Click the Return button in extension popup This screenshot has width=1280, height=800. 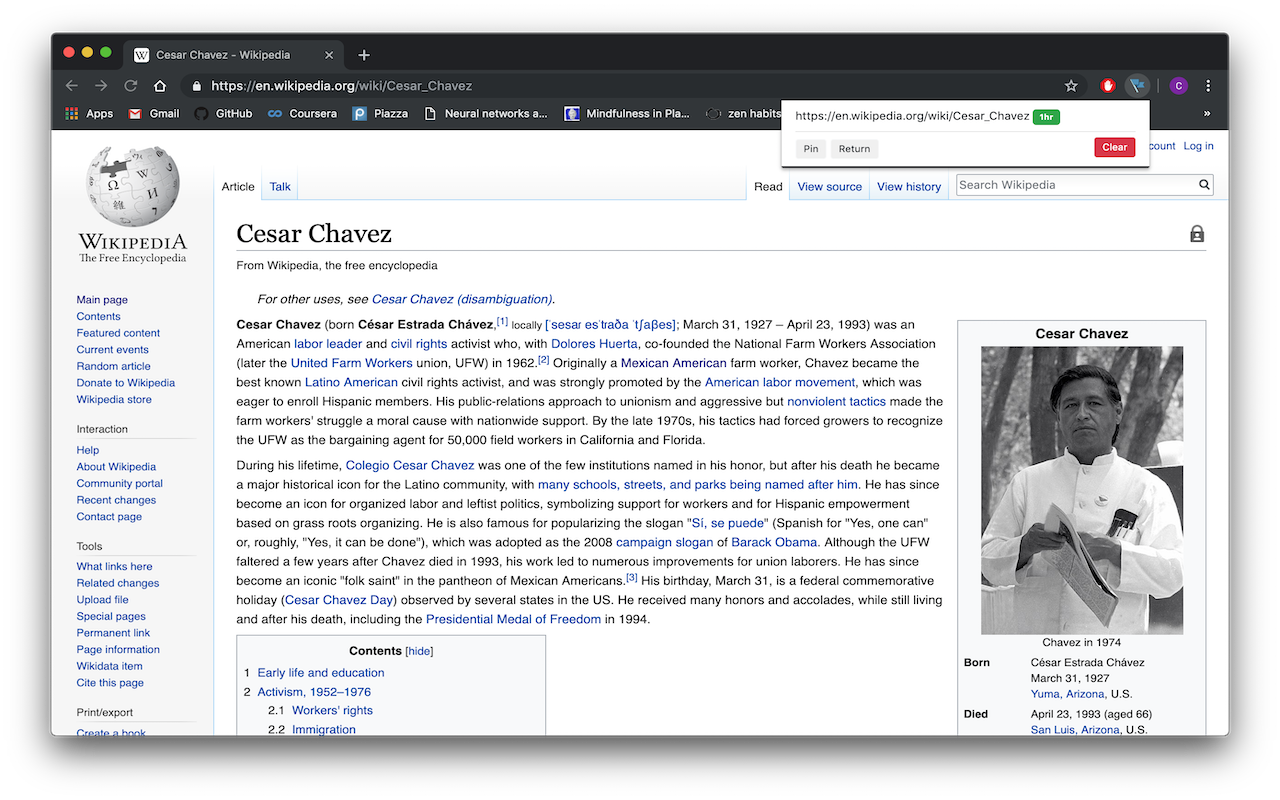[854, 148]
